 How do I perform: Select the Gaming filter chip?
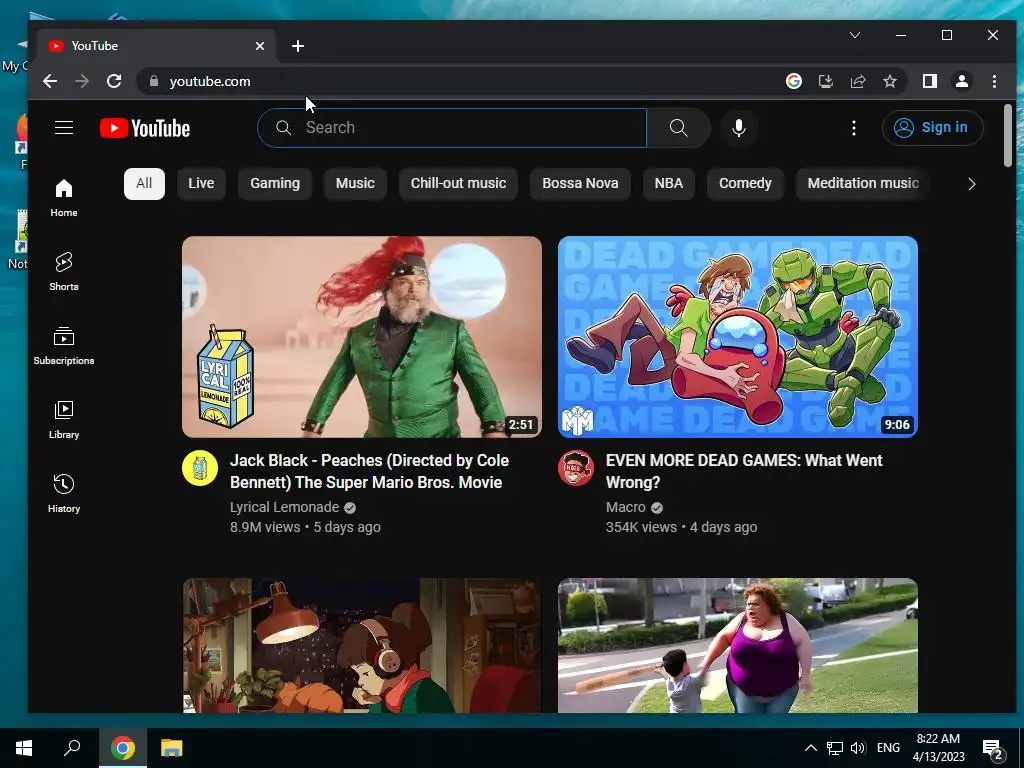pos(275,184)
